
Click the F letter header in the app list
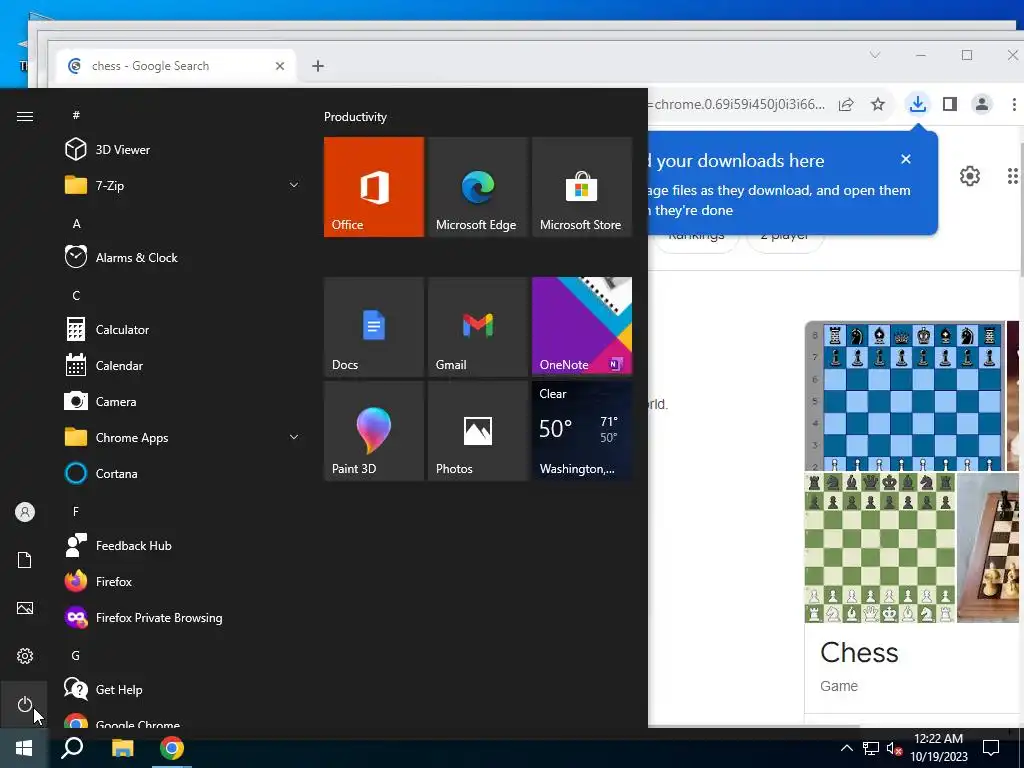click(x=76, y=511)
